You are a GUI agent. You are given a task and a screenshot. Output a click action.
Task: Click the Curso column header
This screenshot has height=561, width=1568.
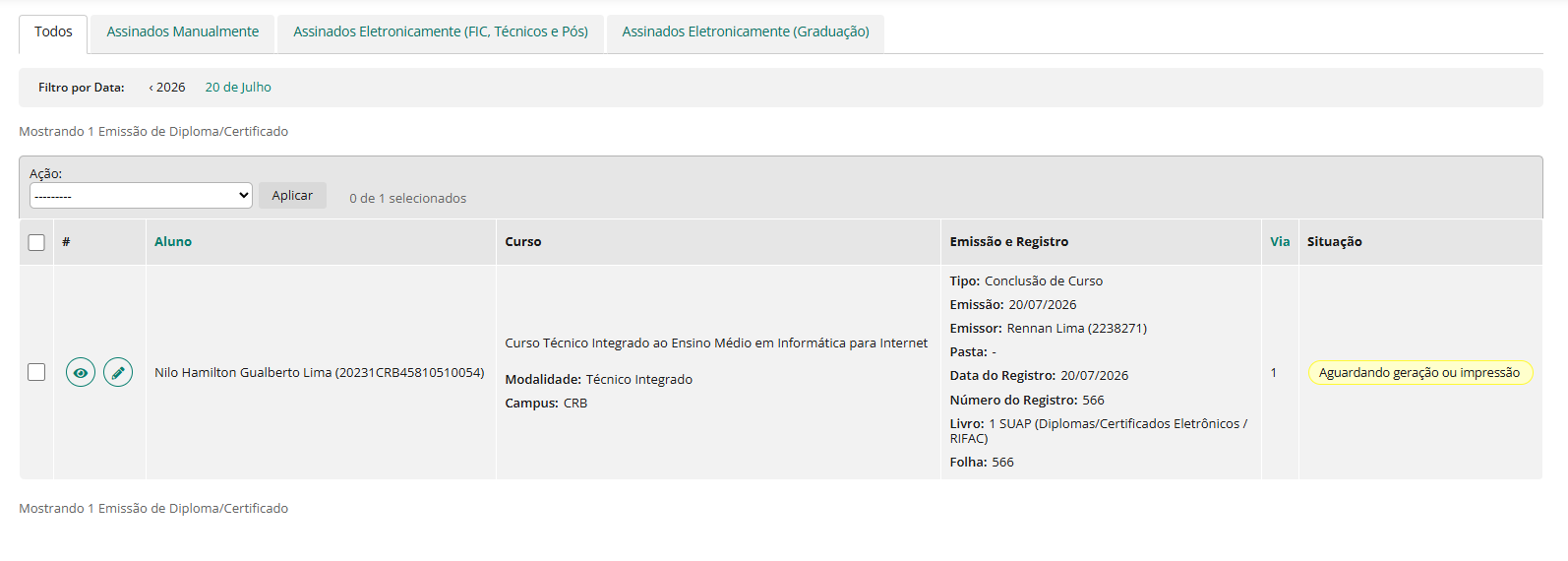click(x=523, y=242)
